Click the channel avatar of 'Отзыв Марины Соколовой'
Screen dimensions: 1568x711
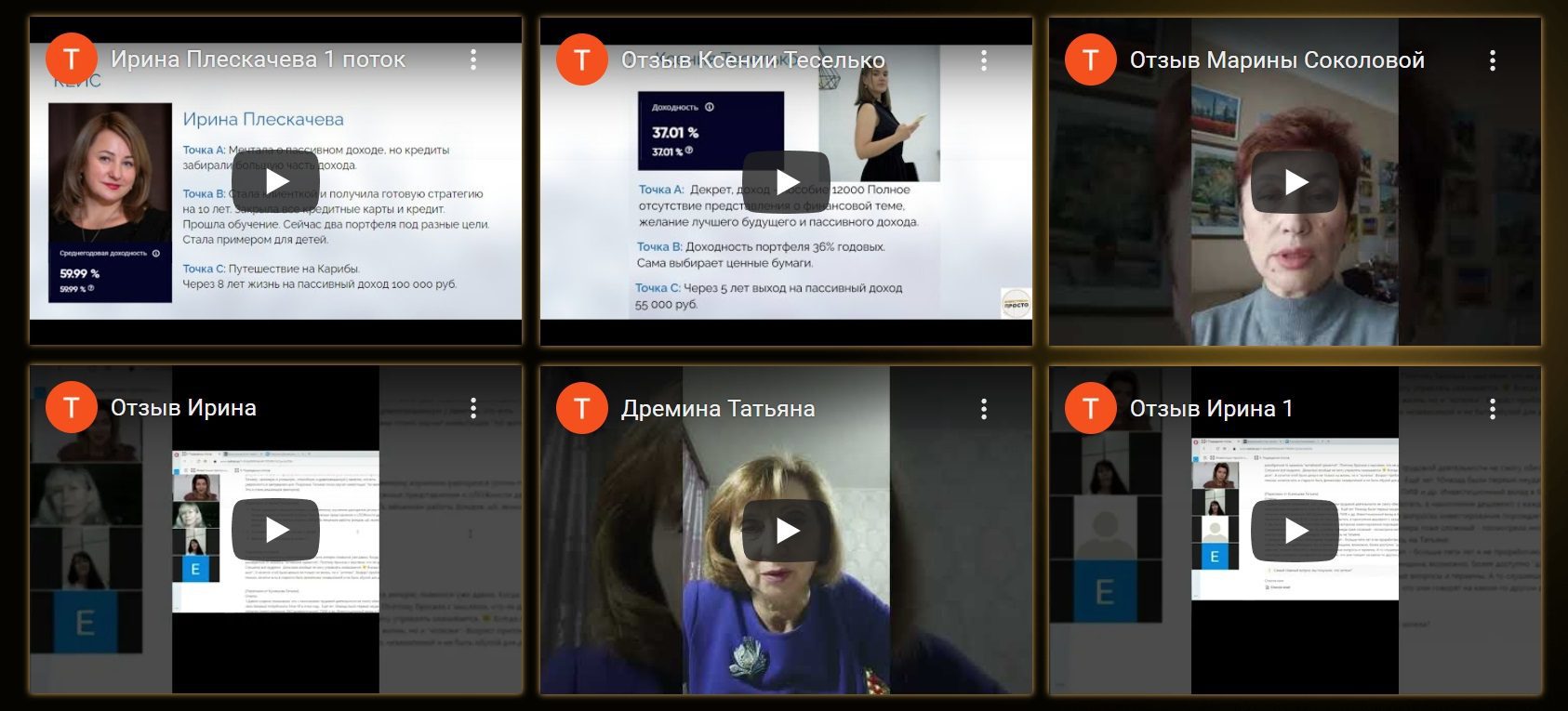click(x=1091, y=59)
